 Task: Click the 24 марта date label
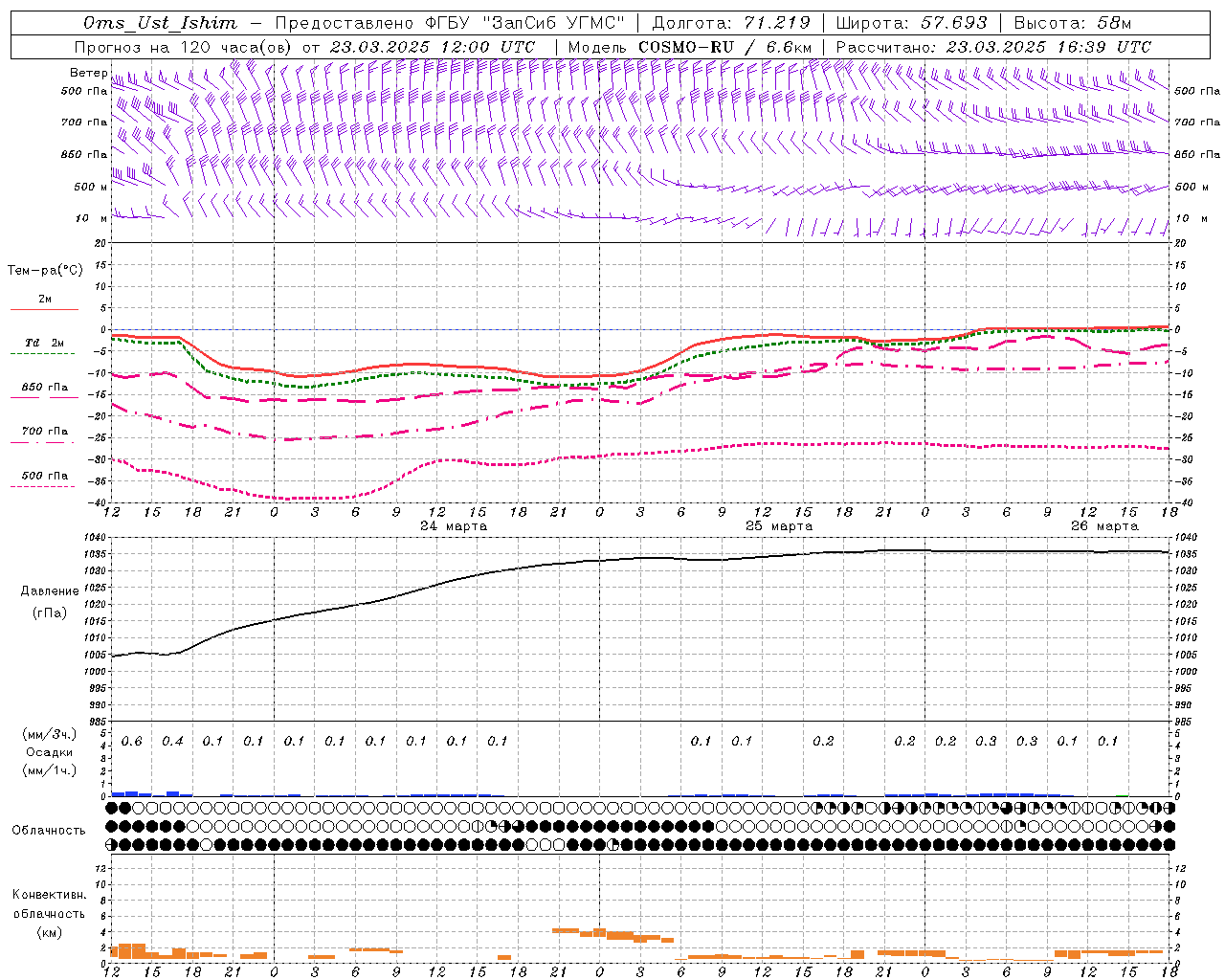(x=454, y=526)
